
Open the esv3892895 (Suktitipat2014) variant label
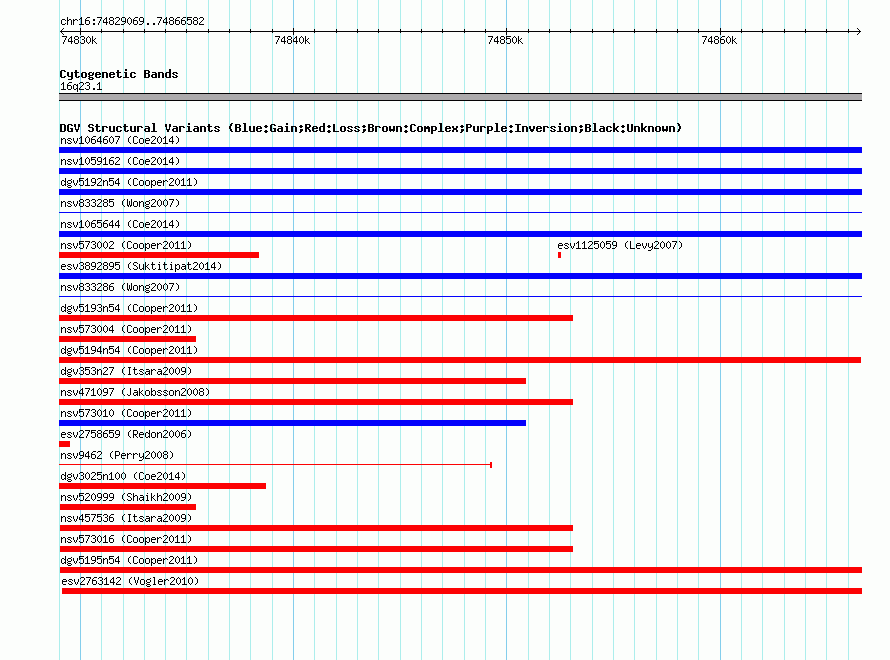[x=141, y=266]
